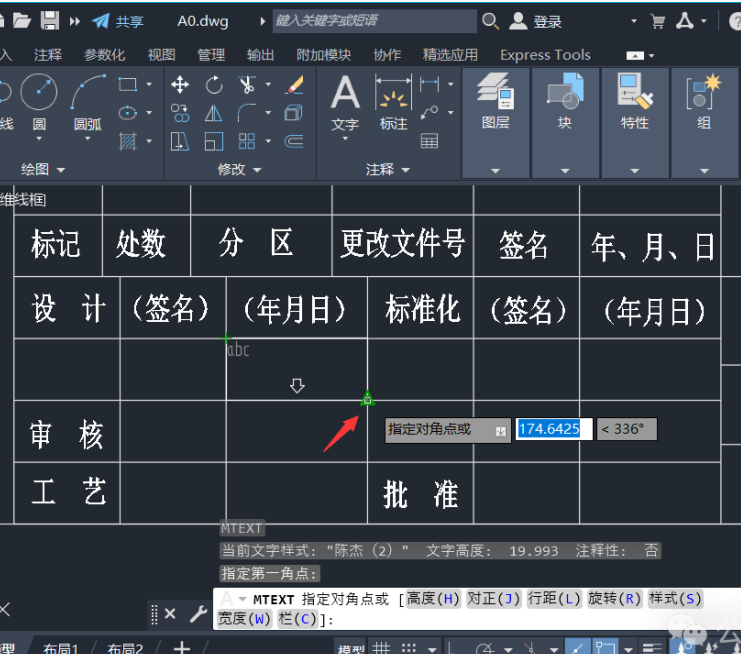Expand more quick access tools chevron

pyautogui.click(x=75, y=21)
